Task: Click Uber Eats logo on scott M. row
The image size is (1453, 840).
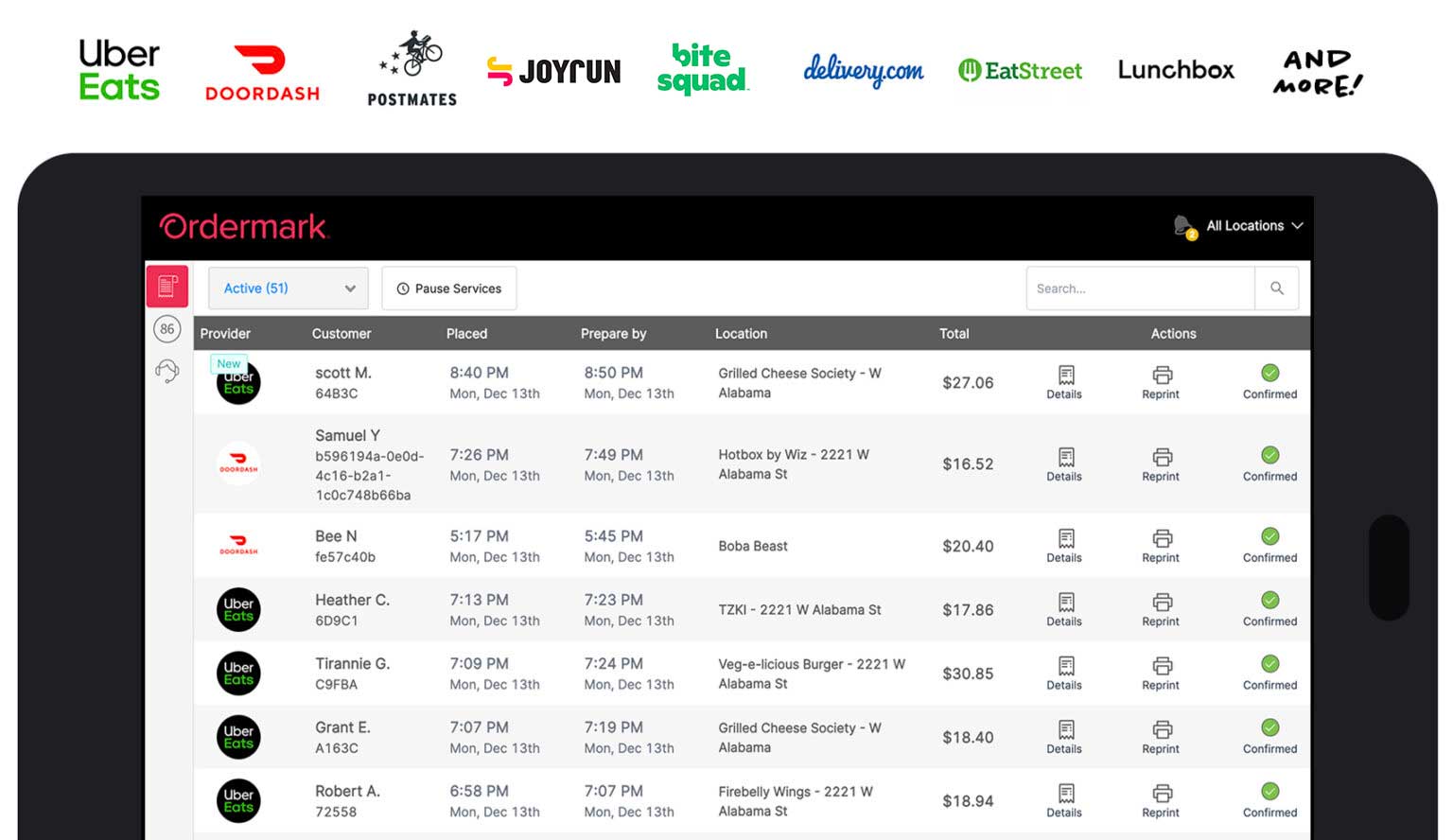Action: pyautogui.click(x=238, y=384)
